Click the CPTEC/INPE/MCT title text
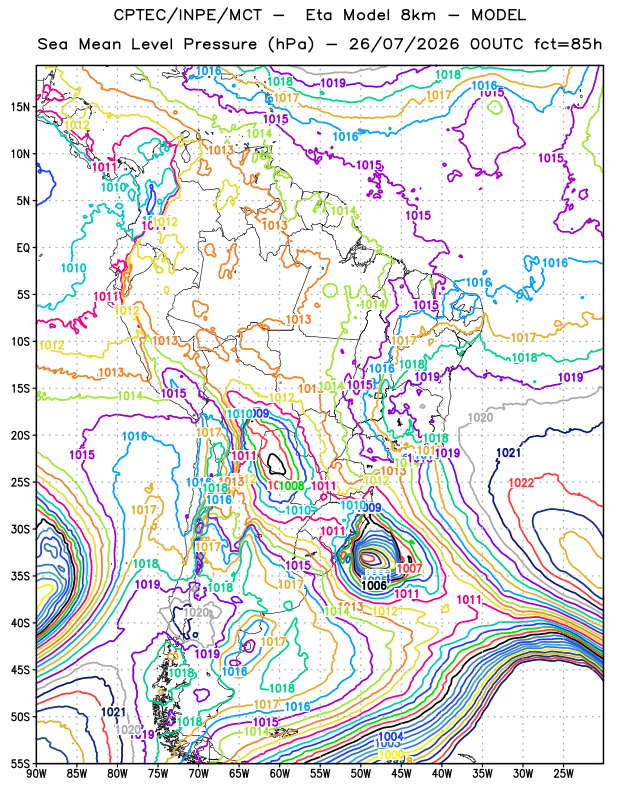618x800 pixels. pos(187,15)
